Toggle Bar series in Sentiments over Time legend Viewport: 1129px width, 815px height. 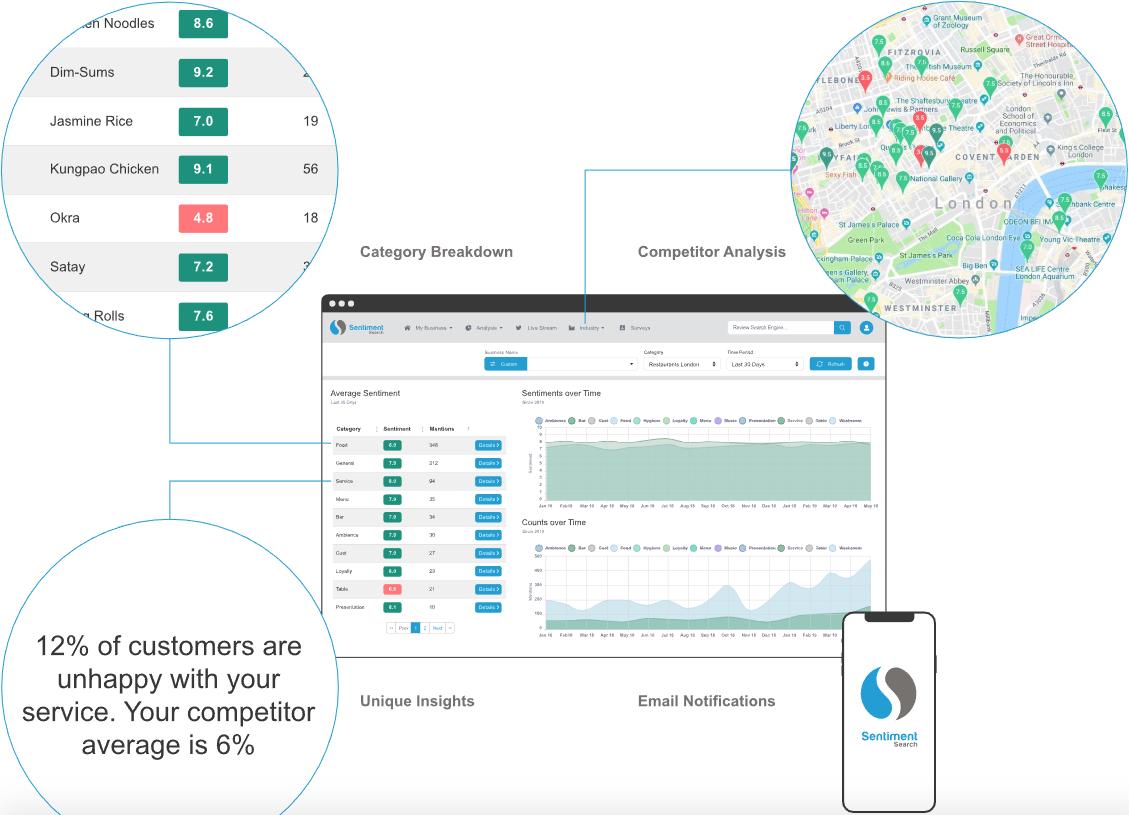click(x=577, y=420)
